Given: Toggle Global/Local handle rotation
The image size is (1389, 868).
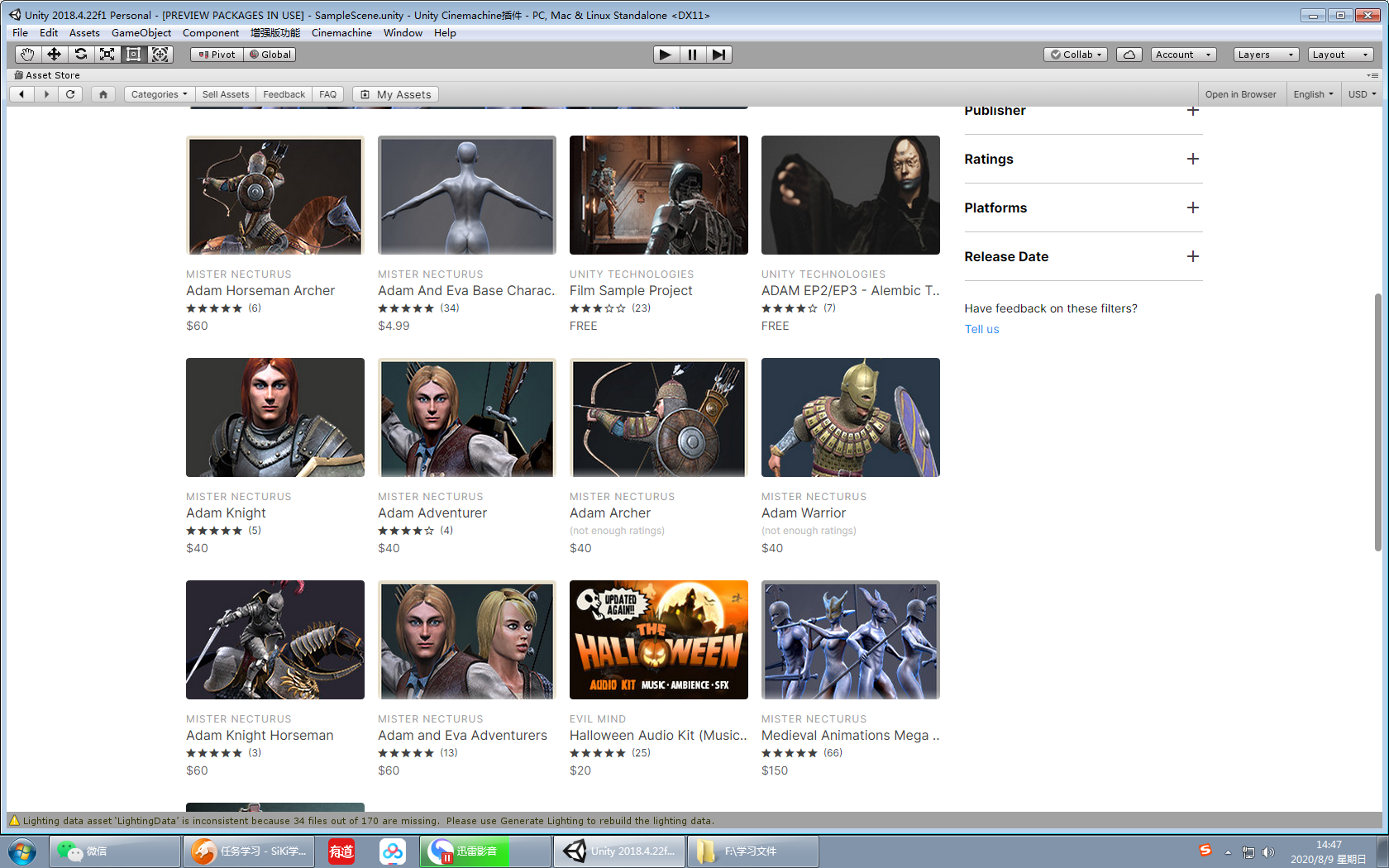Looking at the screenshot, I should coord(270,55).
